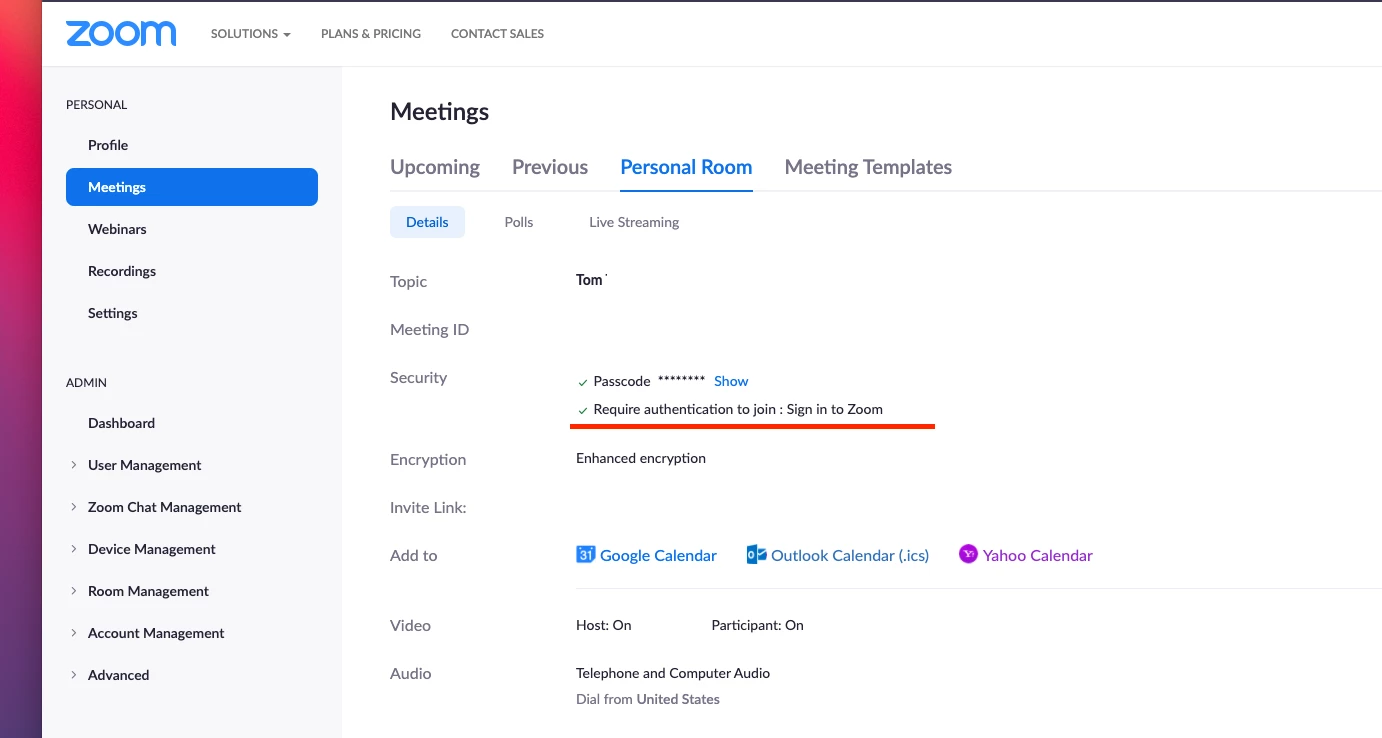
Task: Download Outlook Calendar (.ics) file
Action: point(850,555)
